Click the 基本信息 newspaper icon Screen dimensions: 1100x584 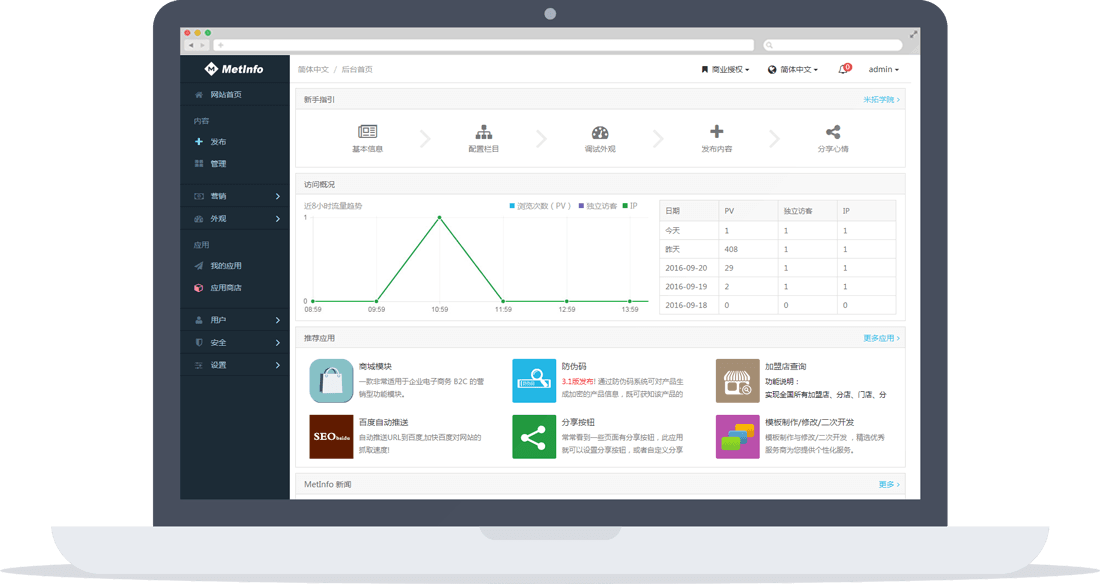tap(367, 132)
